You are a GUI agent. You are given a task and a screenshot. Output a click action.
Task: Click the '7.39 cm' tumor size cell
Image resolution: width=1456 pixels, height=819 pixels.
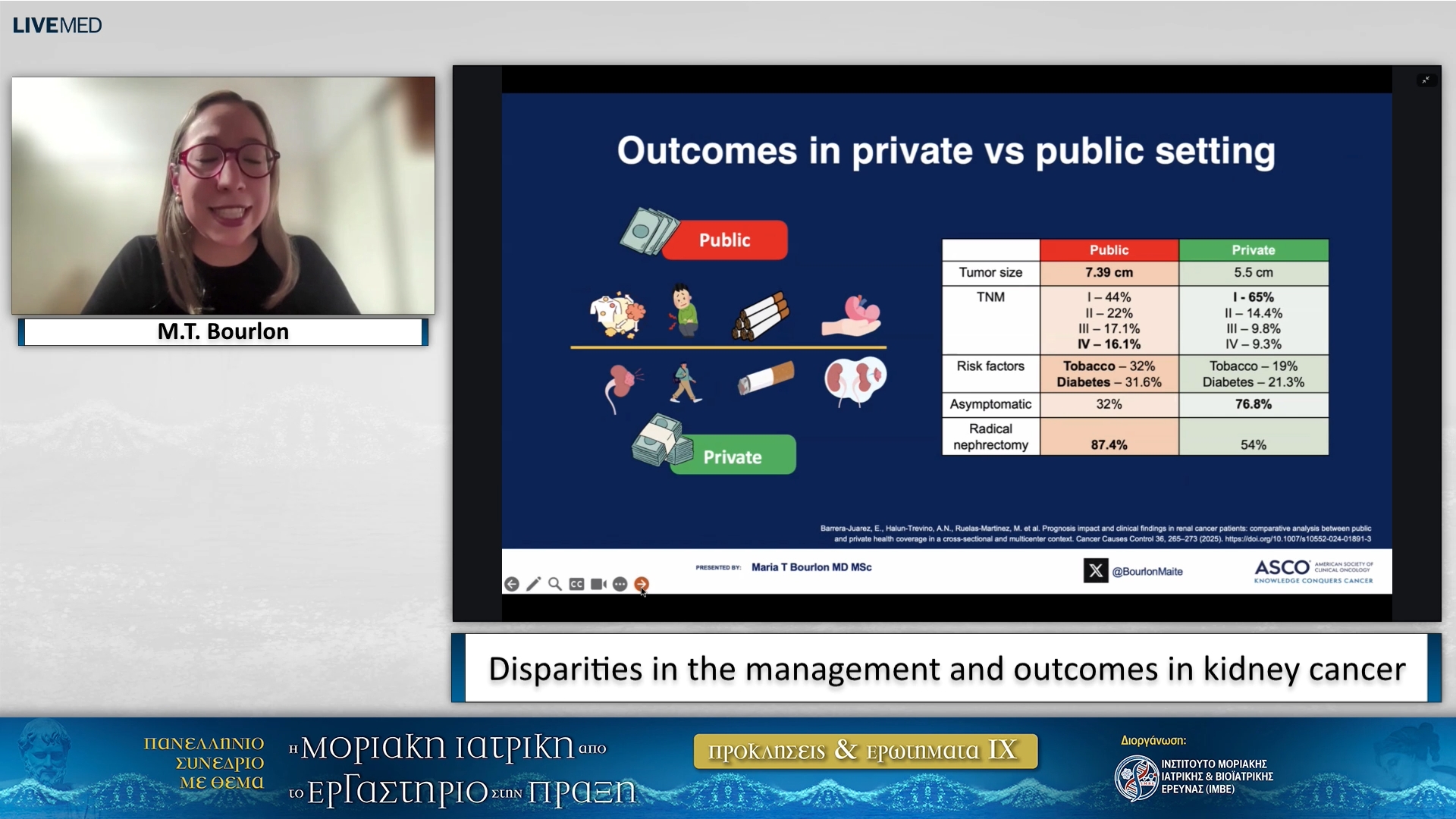coord(1109,273)
